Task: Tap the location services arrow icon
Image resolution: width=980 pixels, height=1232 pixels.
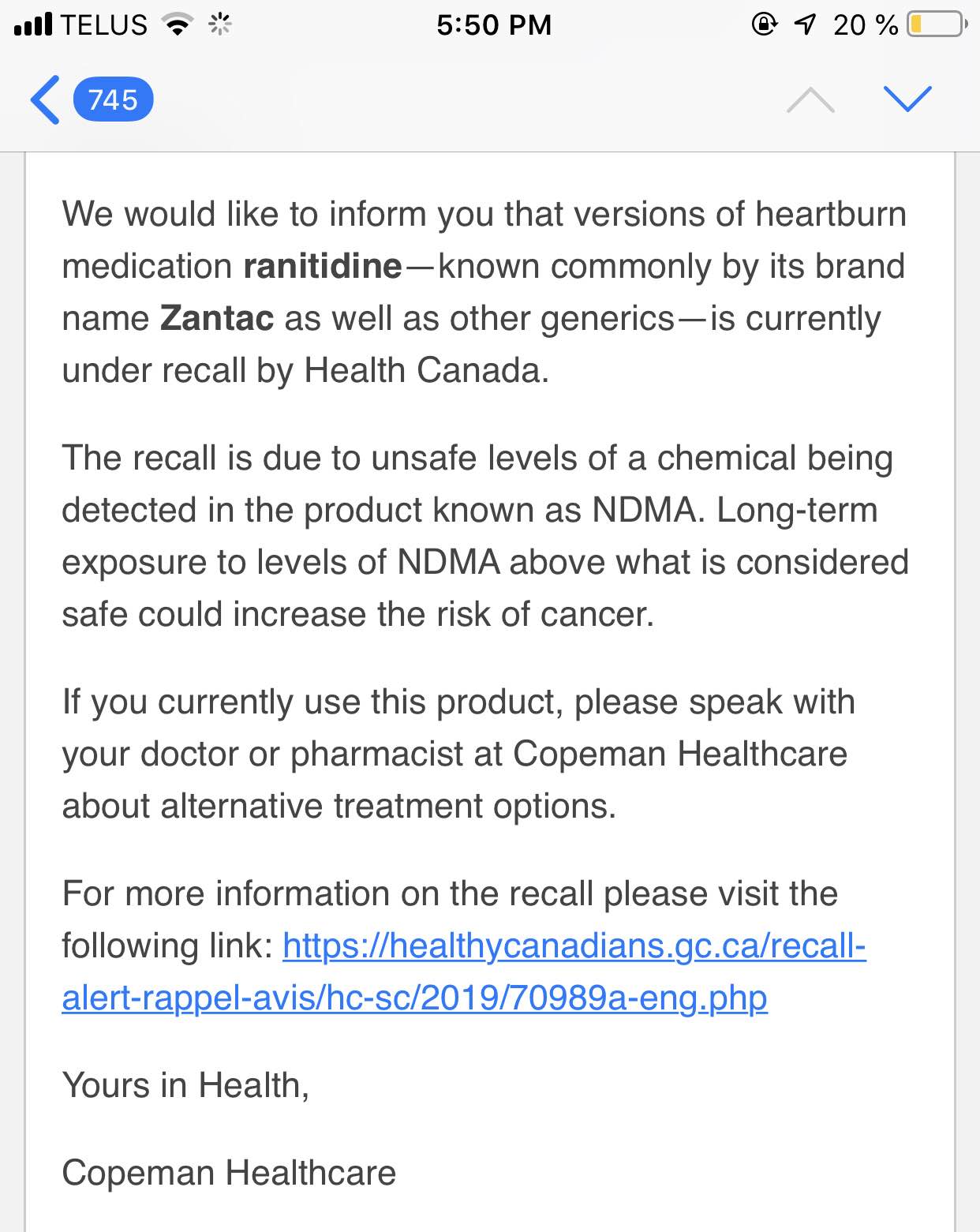Action: 805,24
